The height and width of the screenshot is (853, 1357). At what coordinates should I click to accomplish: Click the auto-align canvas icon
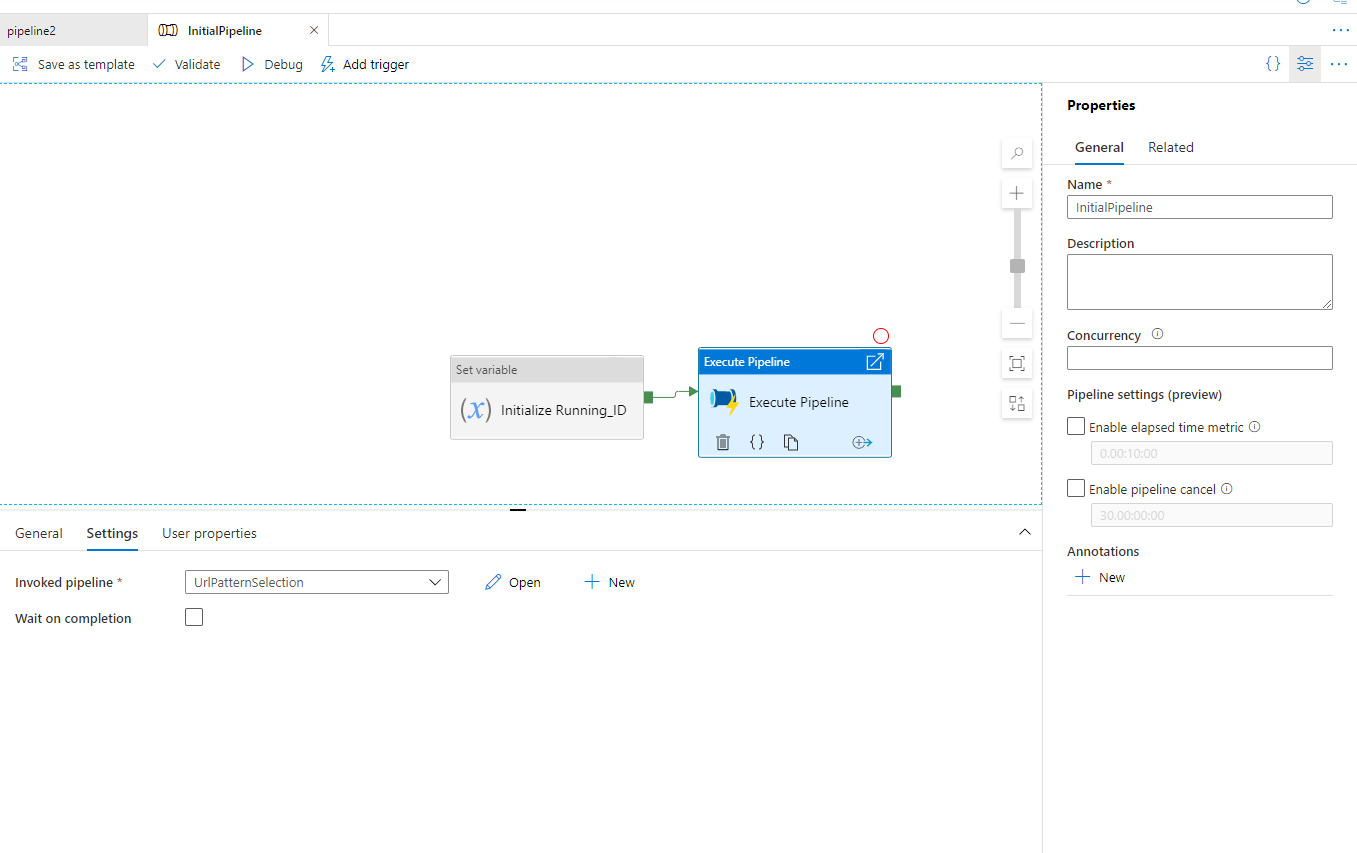[x=1016, y=403]
